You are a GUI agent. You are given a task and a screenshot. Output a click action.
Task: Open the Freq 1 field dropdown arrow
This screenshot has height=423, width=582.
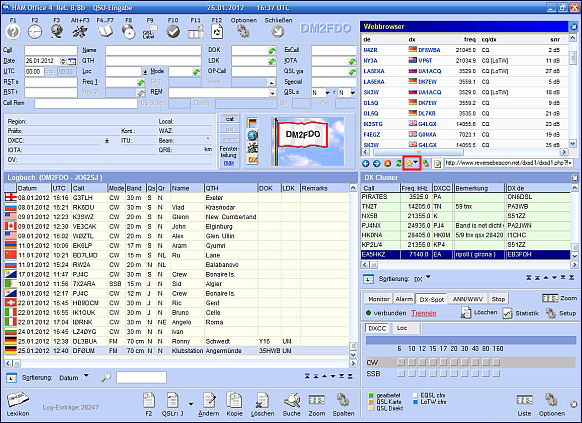click(x=140, y=82)
